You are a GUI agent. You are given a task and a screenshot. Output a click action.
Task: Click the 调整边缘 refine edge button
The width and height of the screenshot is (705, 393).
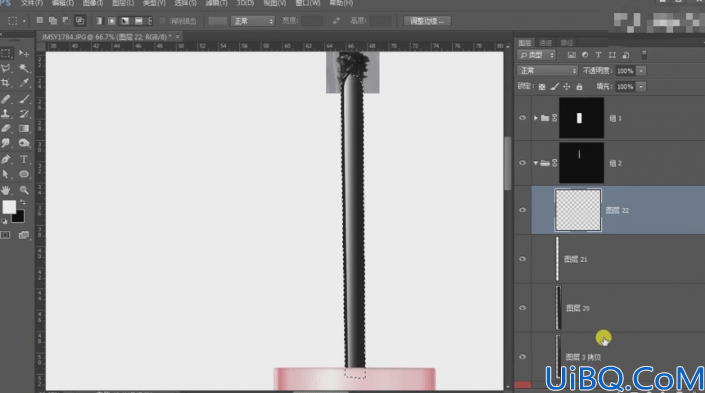(x=427, y=21)
